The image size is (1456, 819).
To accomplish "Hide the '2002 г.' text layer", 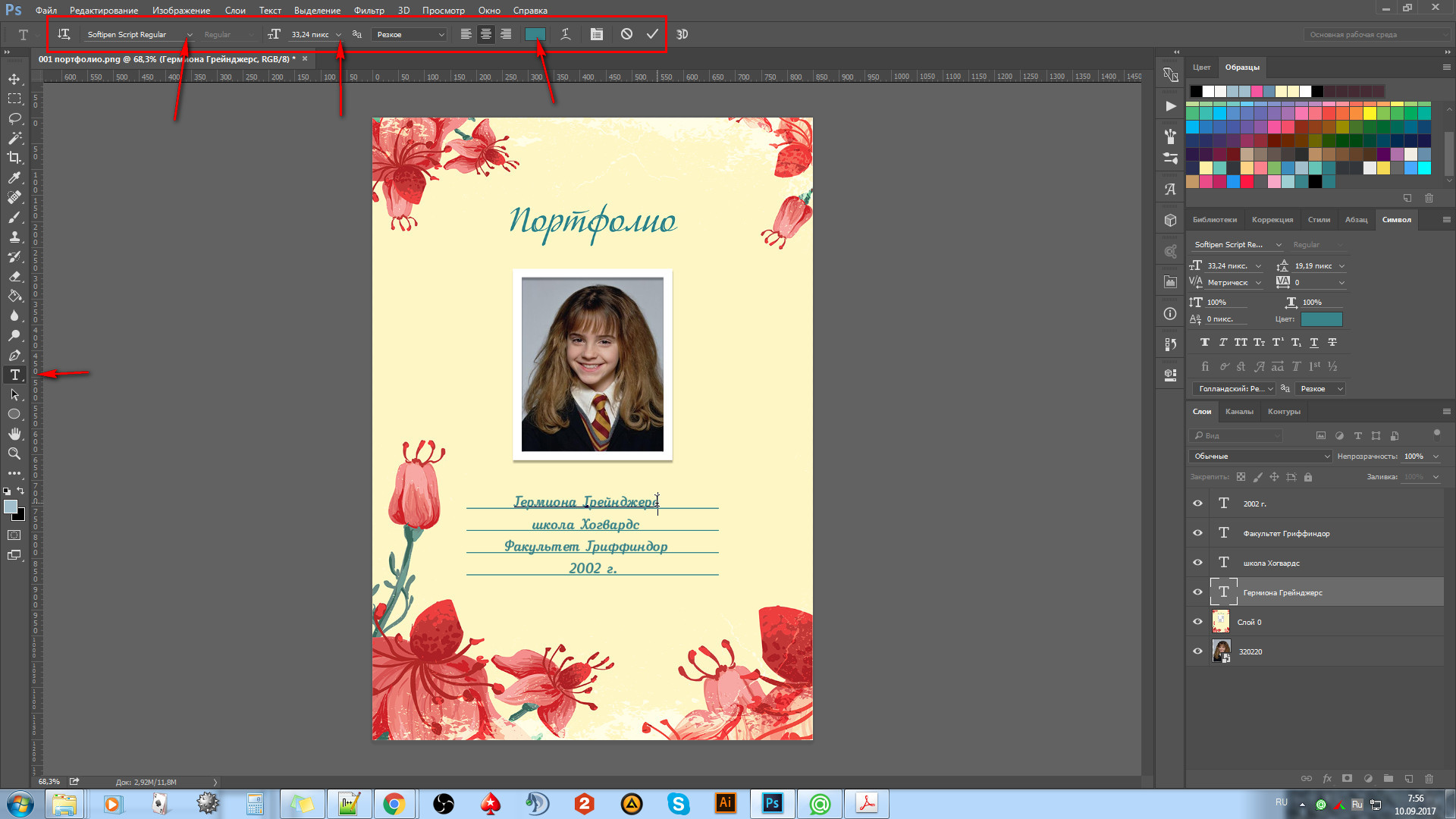I will tap(1198, 504).
